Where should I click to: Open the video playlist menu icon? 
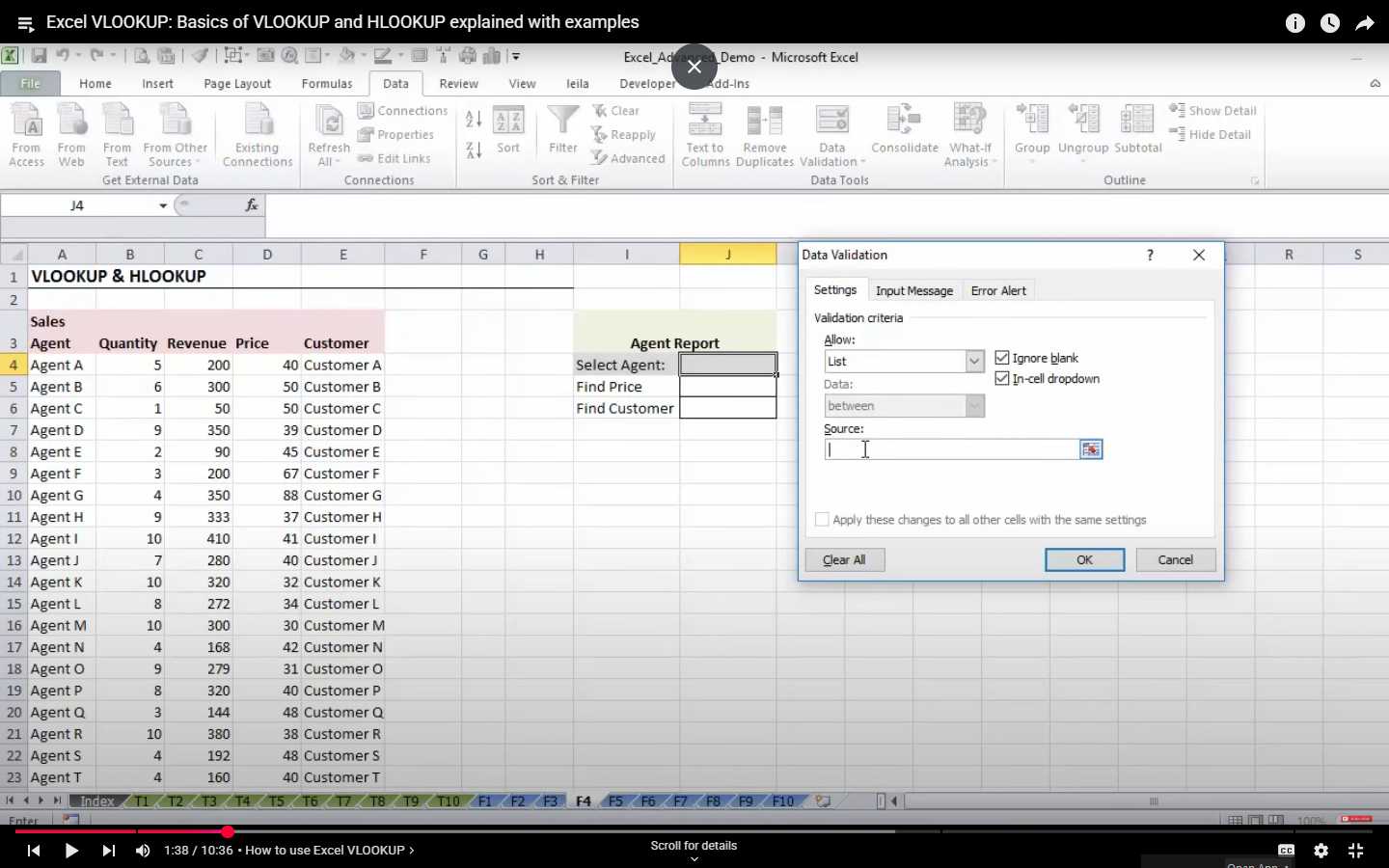click(26, 23)
